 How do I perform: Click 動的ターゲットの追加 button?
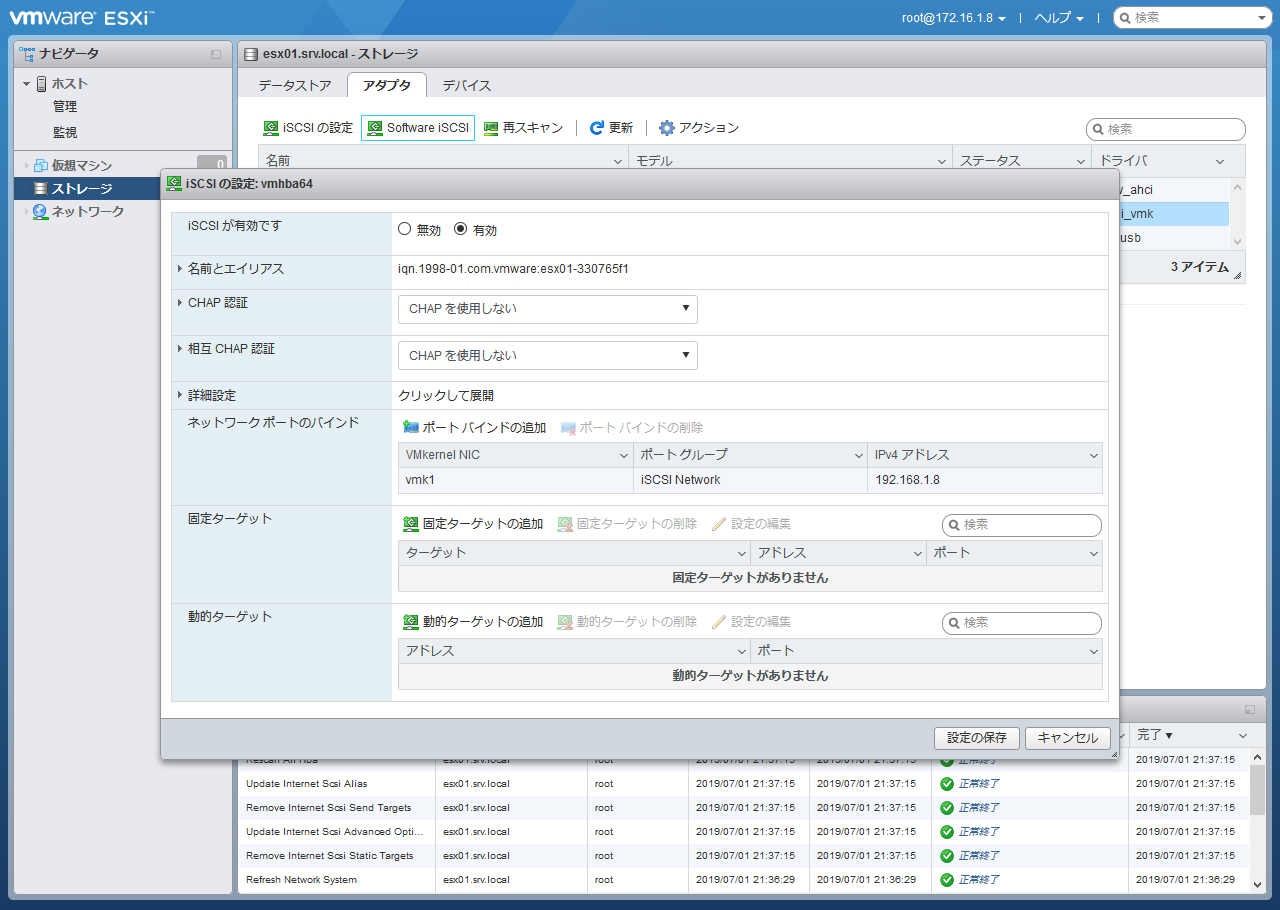tap(473, 622)
